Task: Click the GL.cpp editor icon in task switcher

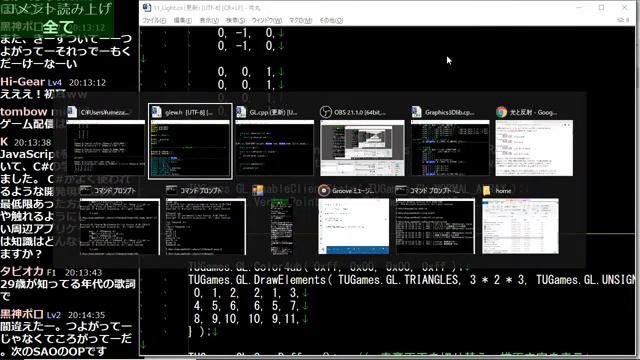Action: click(241, 112)
